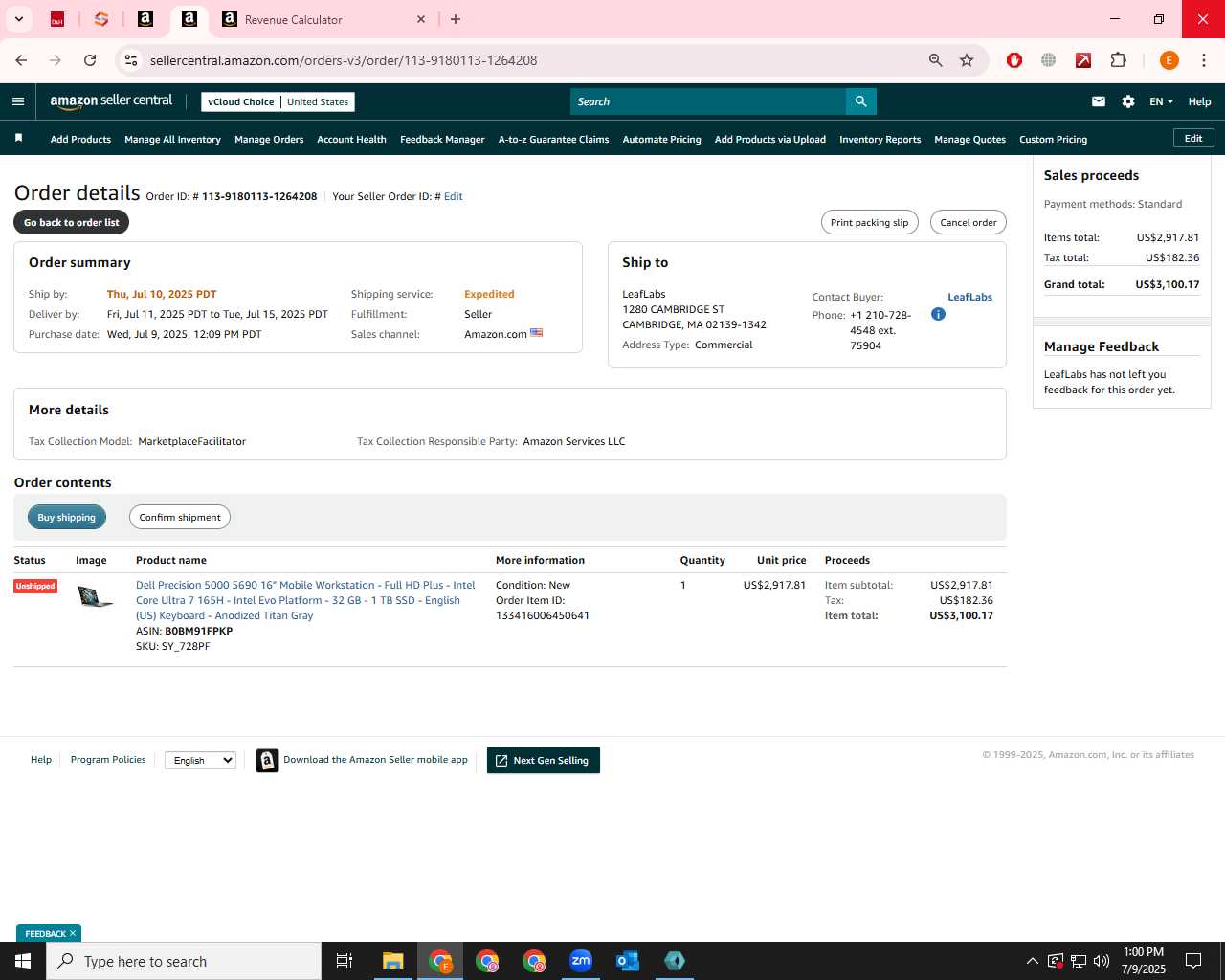Expand the tab search chevron
The image size is (1225, 980).
click(x=18, y=19)
